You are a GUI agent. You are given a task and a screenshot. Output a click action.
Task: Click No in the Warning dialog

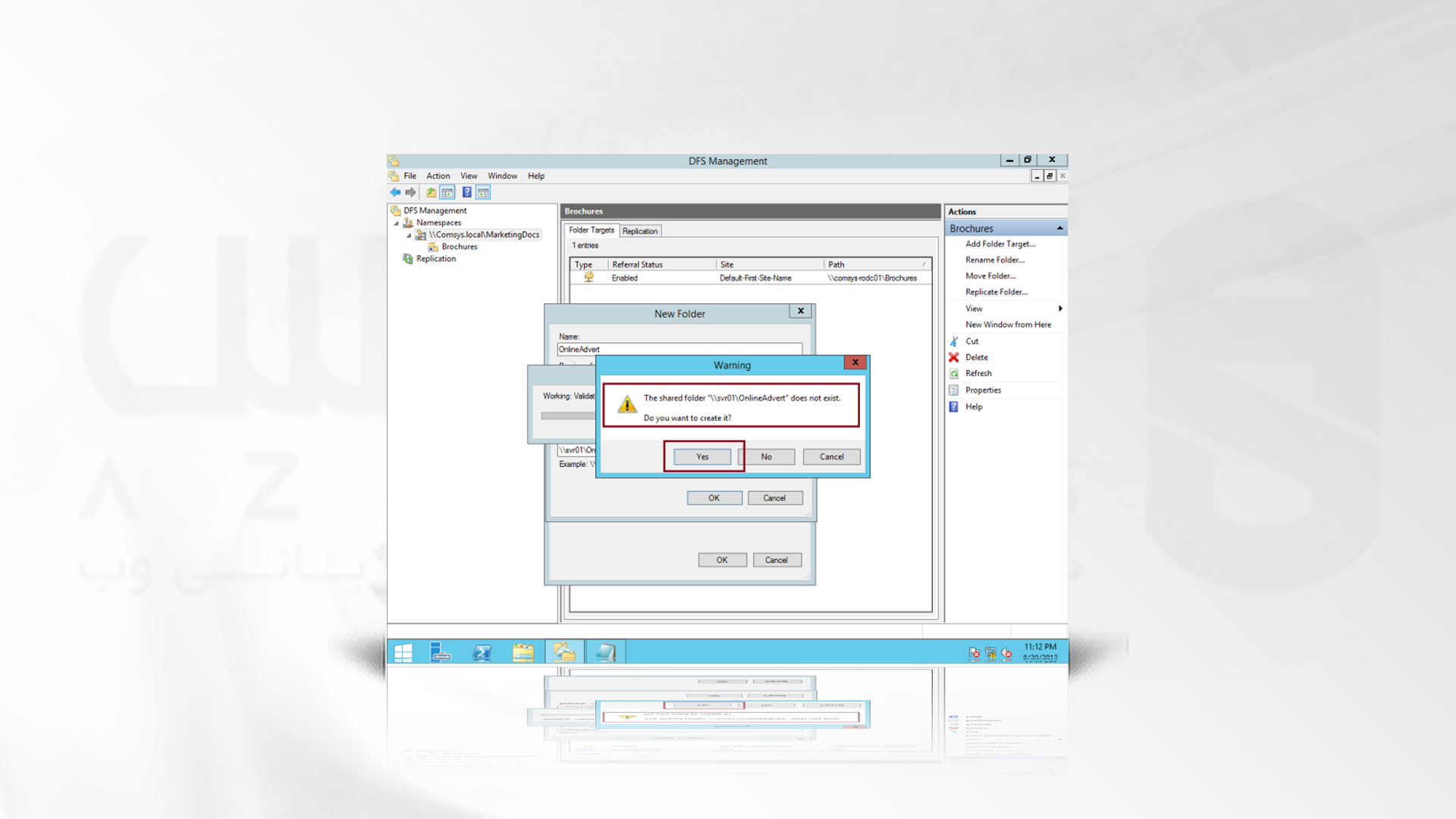click(767, 457)
